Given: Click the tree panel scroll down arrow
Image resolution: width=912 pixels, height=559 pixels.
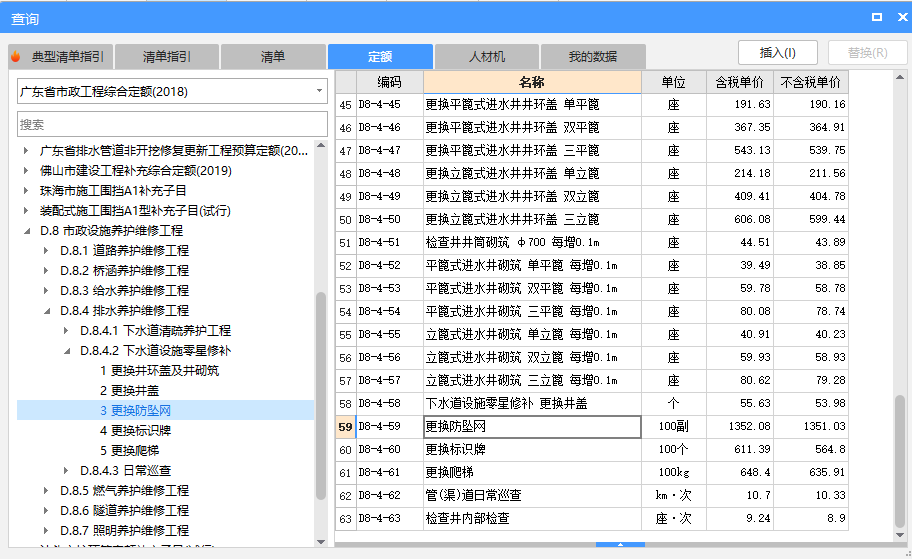Looking at the screenshot, I should pyautogui.click(x=320, y=542).
